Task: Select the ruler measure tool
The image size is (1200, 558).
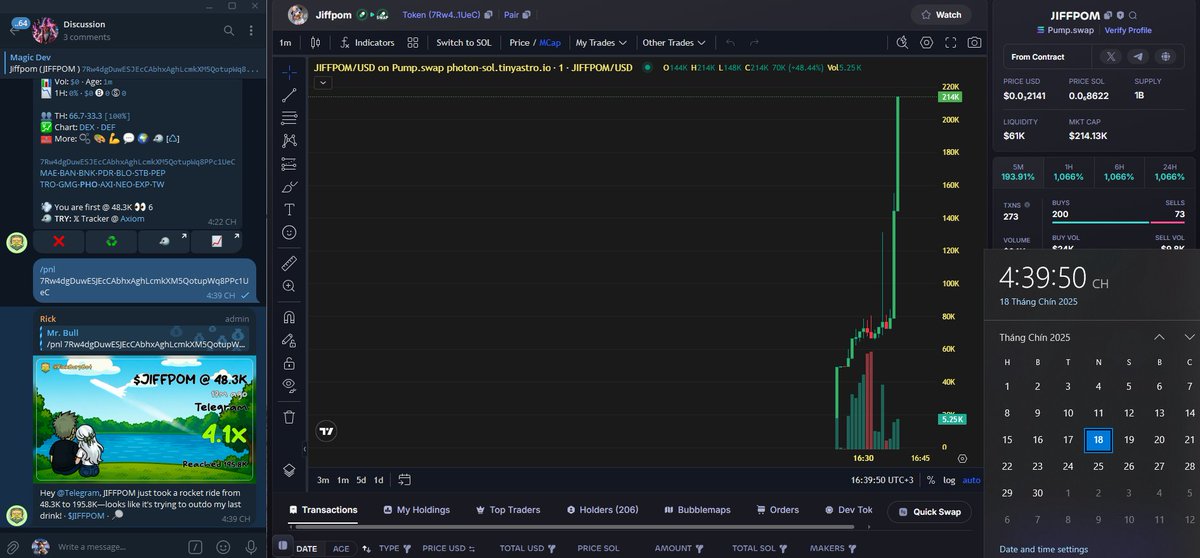Action: (289, 263)
